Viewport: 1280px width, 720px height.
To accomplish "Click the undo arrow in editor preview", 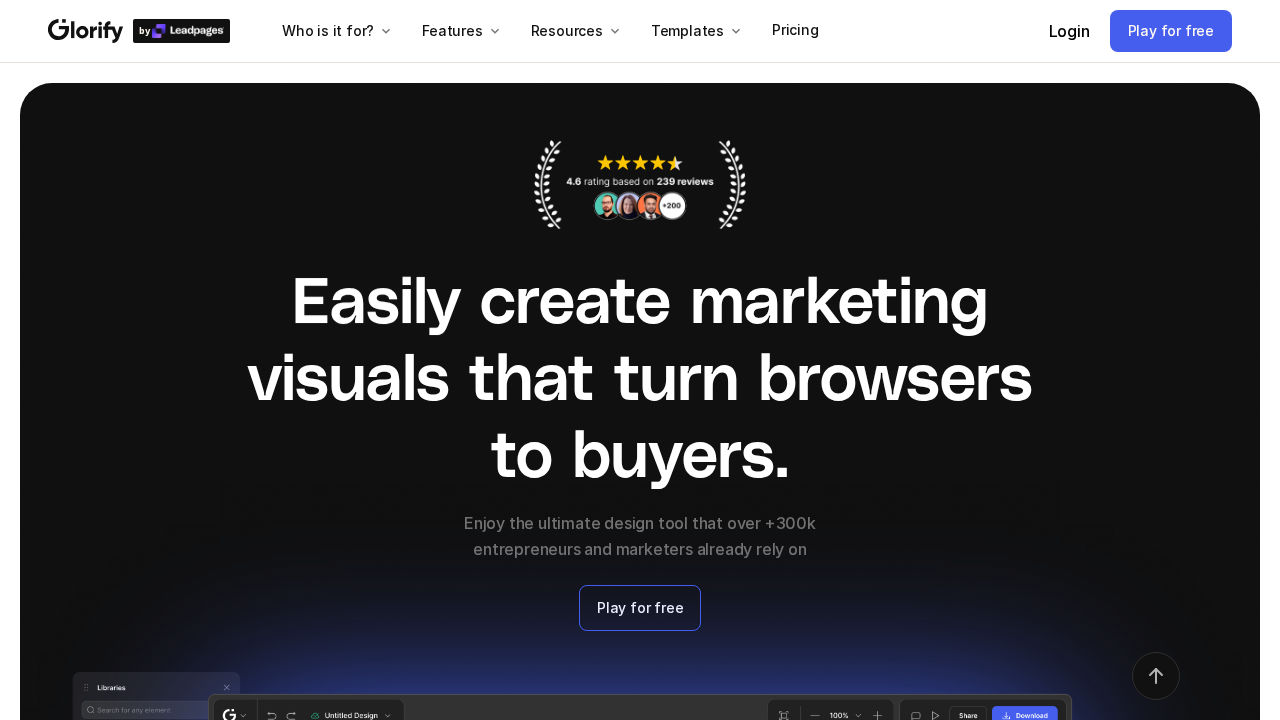I will click(x=271, y=715).
